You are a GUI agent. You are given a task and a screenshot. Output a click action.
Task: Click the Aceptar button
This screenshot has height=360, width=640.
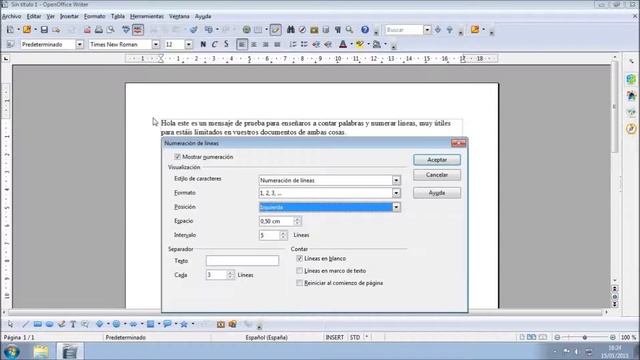pos(437,160)
